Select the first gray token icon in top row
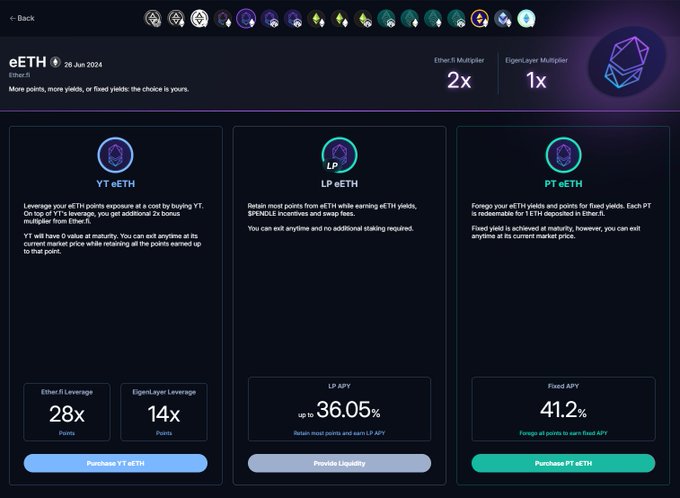The width and height of the screenshot is (680, 498). pyautogui.click(x=153, y=19)
